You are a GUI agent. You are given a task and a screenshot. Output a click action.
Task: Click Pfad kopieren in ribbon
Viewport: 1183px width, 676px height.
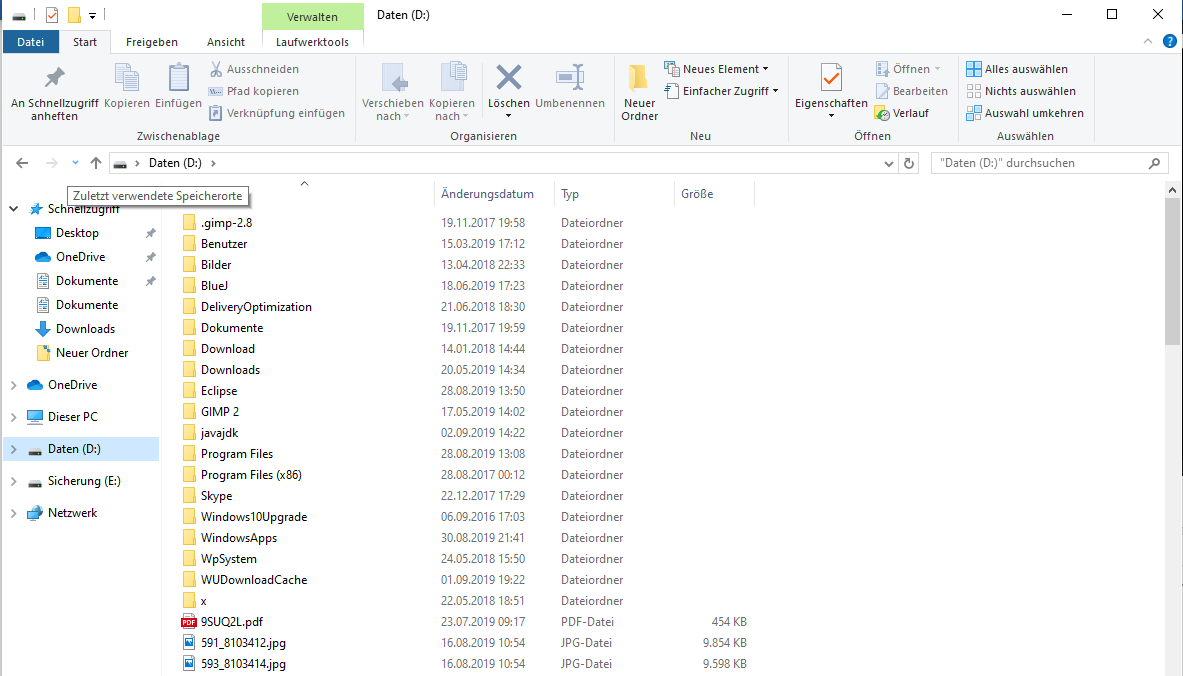[254, 91]
